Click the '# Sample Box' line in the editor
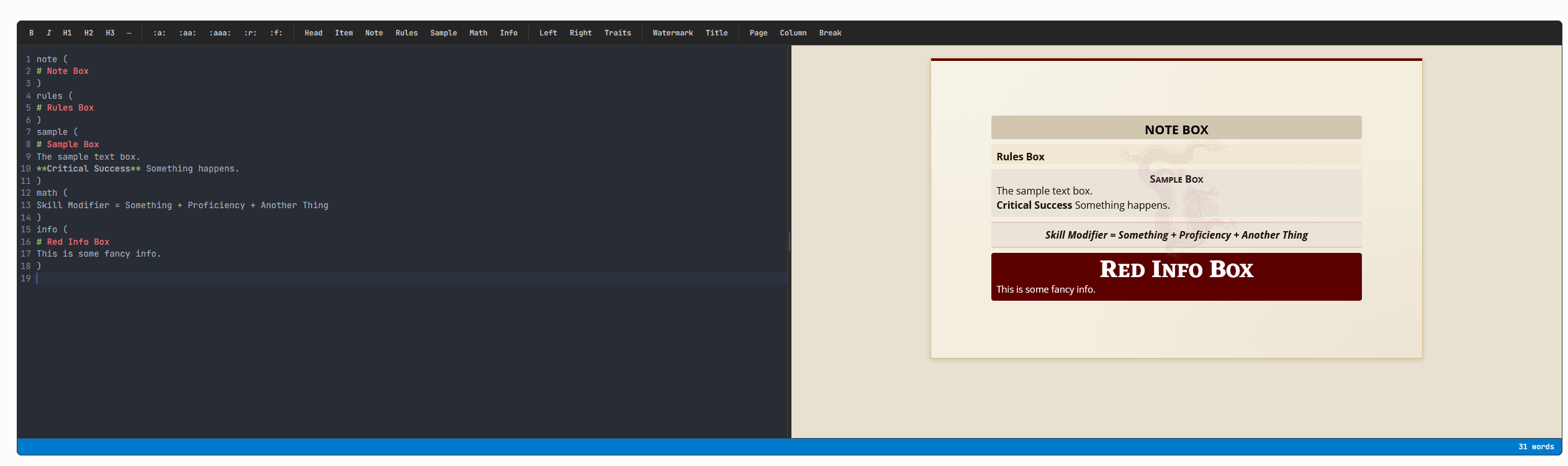 (68, 144)
